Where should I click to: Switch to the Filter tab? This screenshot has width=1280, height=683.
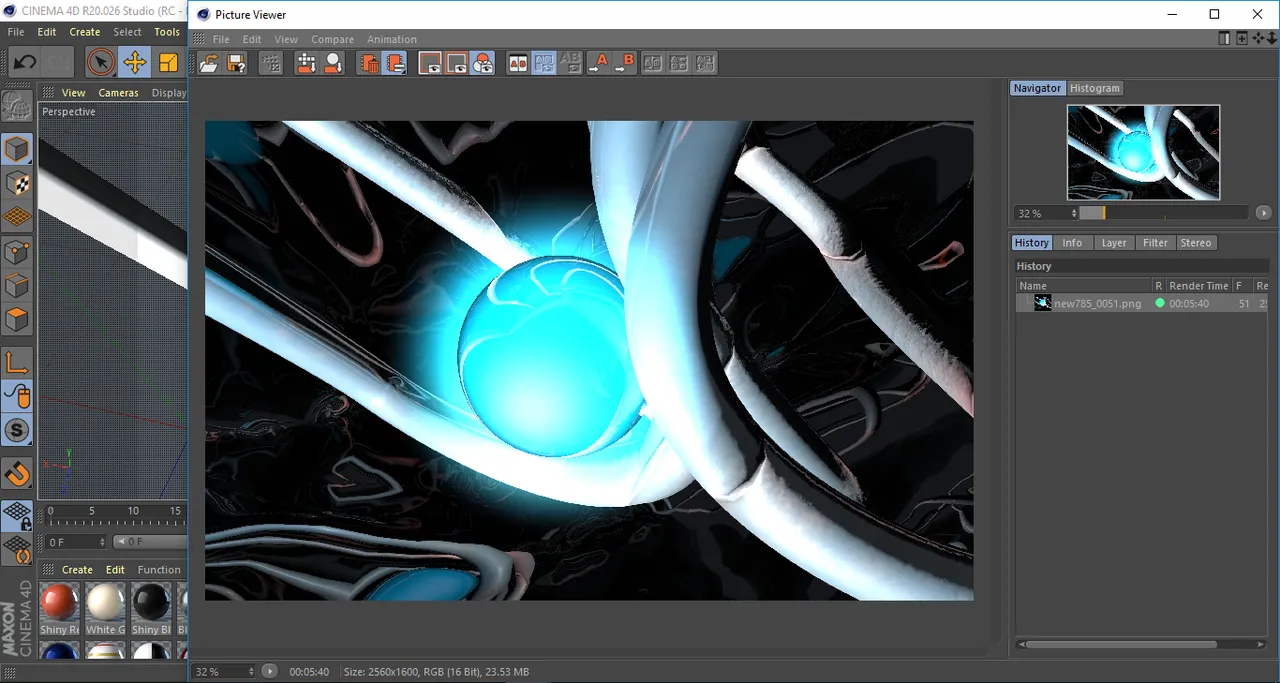(x=1155, y=243)
